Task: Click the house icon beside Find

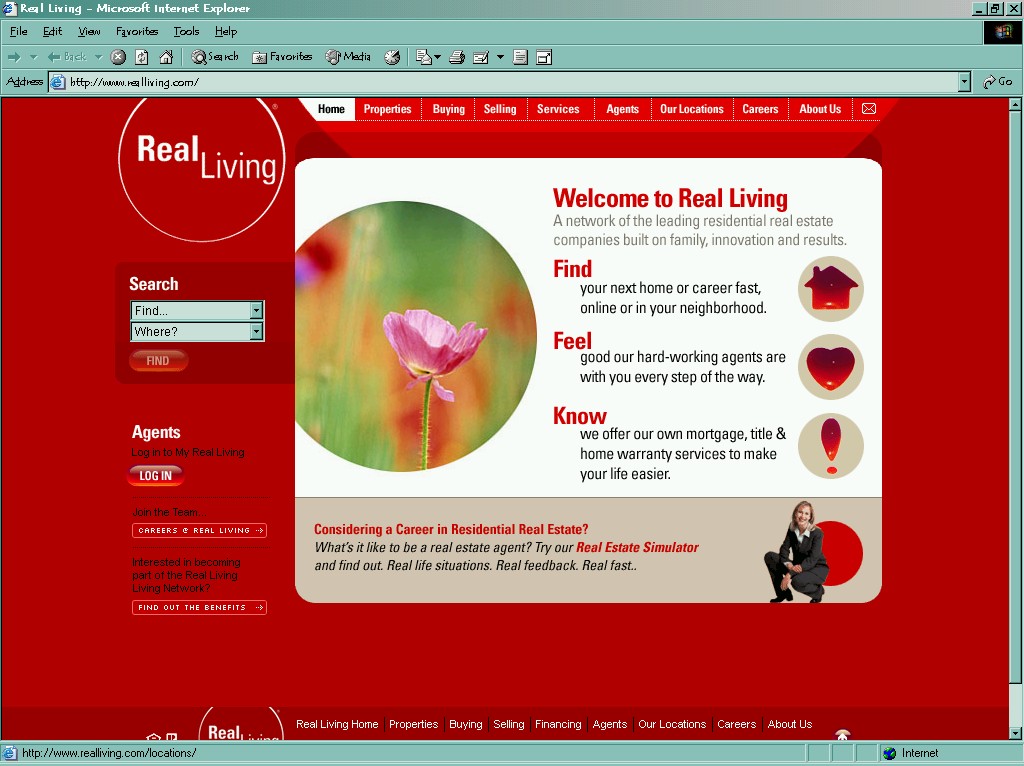Action: coord(831,289)
